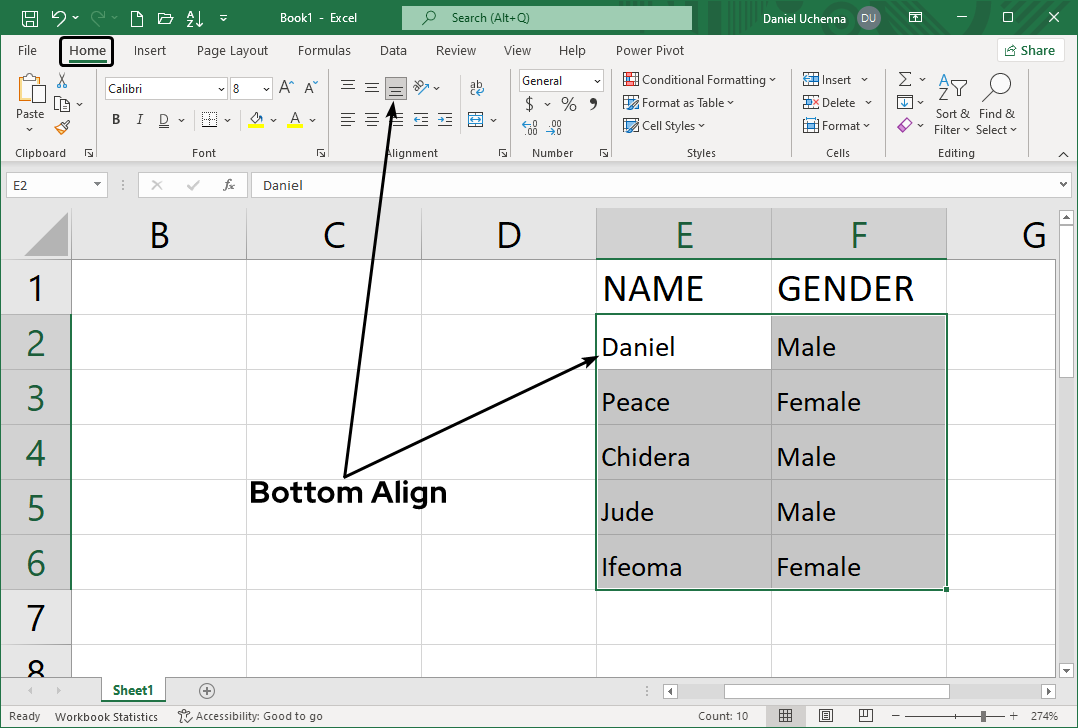Click the Wrap Text icon
Viewport: 1078px width, 728px height.
click(x=477, y=88)
